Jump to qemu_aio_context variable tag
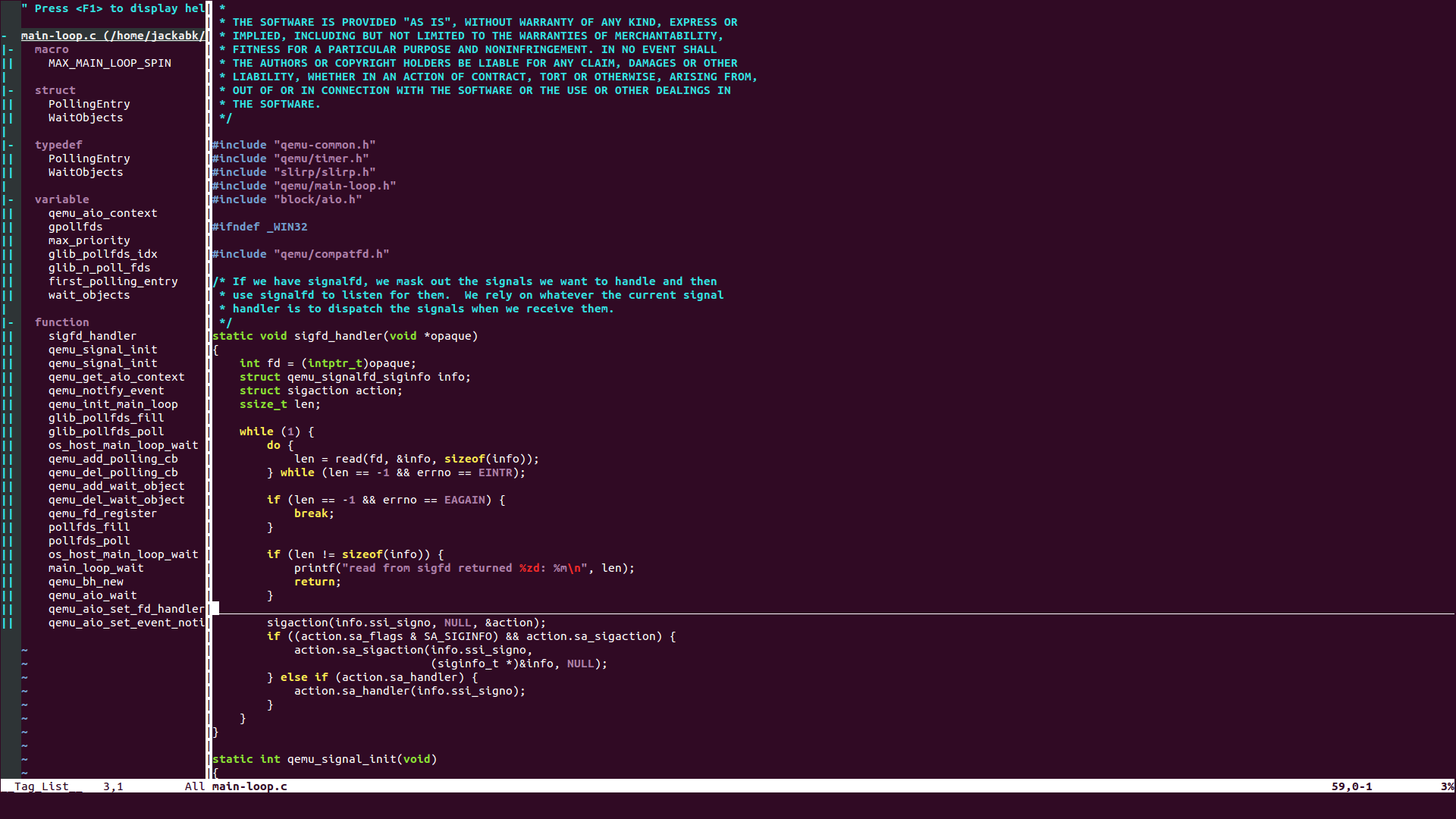This screenshot has width=1456, height=819. [102, 213]
